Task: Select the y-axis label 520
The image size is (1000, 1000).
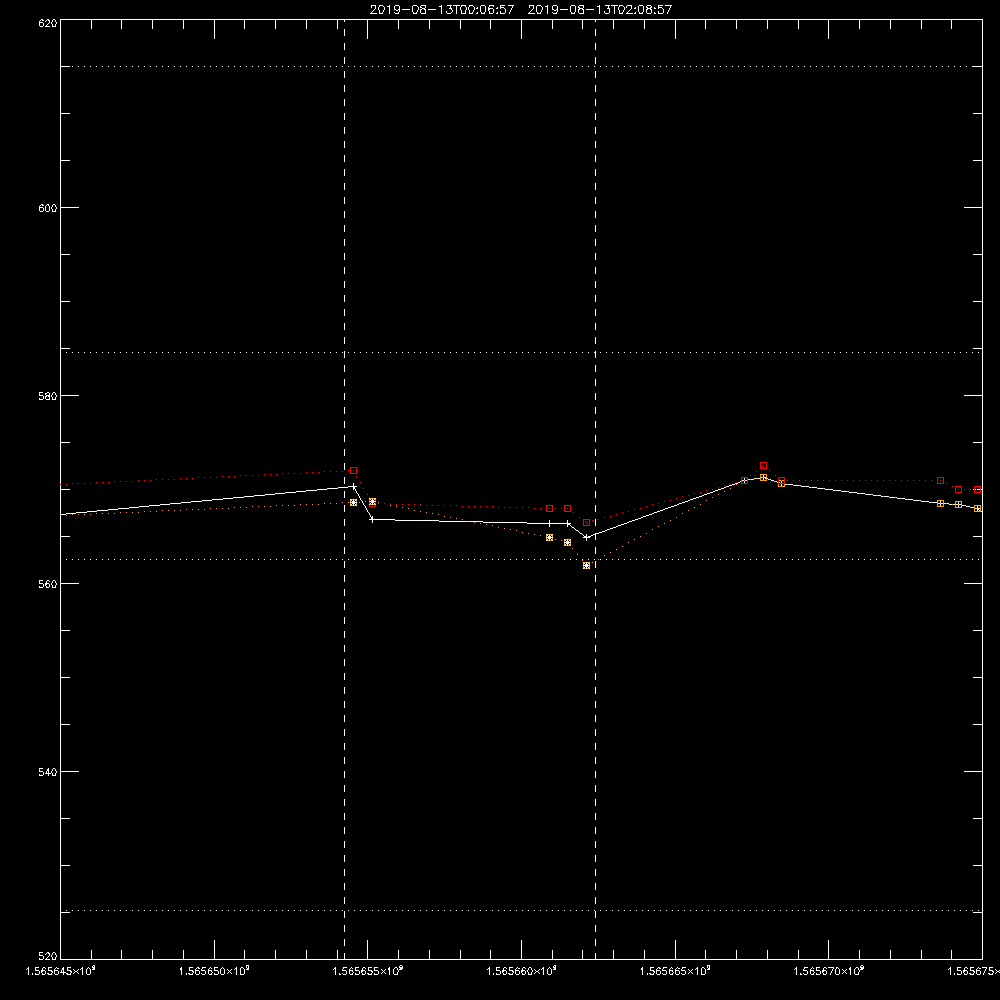Action: coord(48,956)
